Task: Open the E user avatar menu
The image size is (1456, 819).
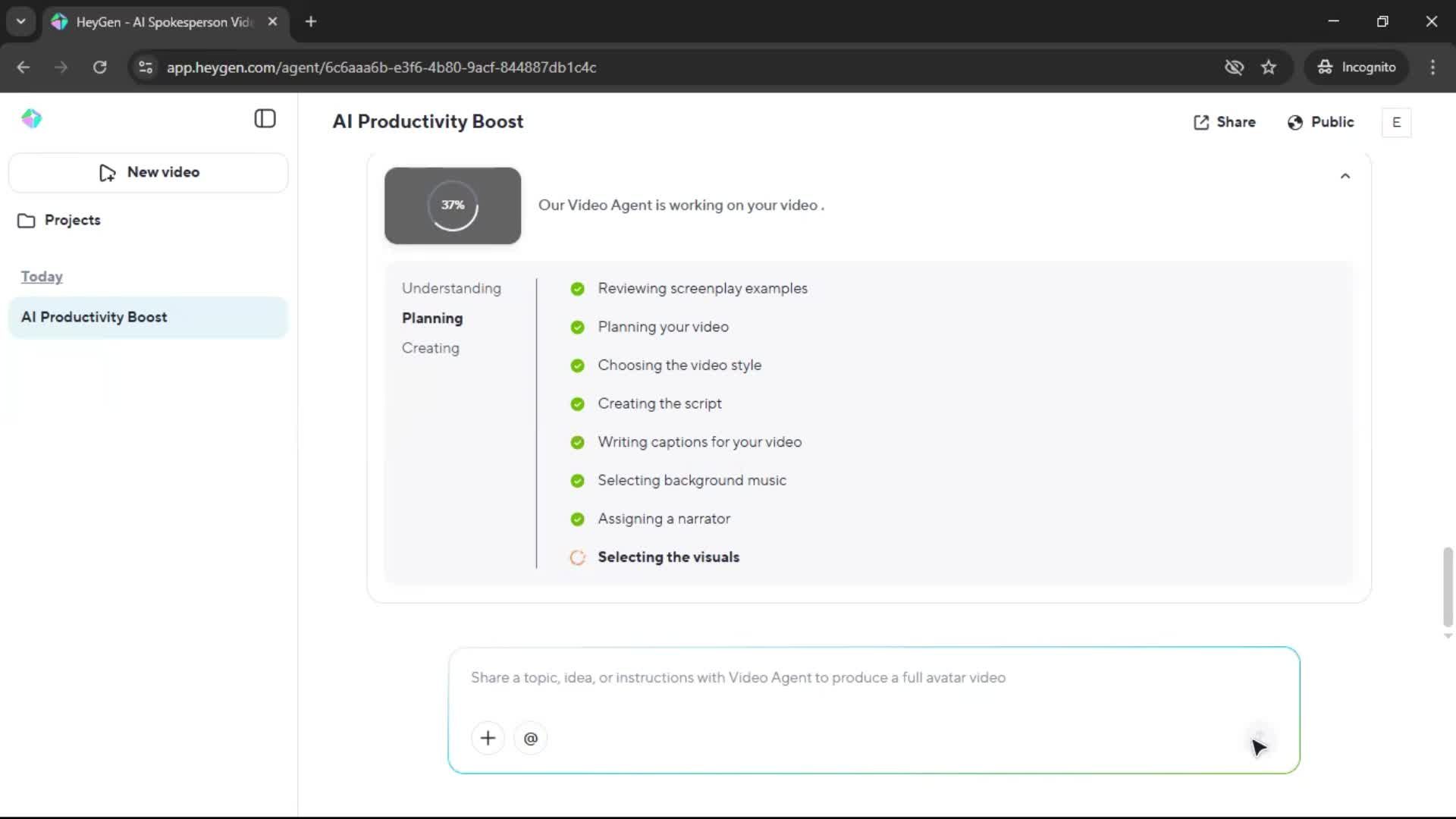Action: point(1396,122)
